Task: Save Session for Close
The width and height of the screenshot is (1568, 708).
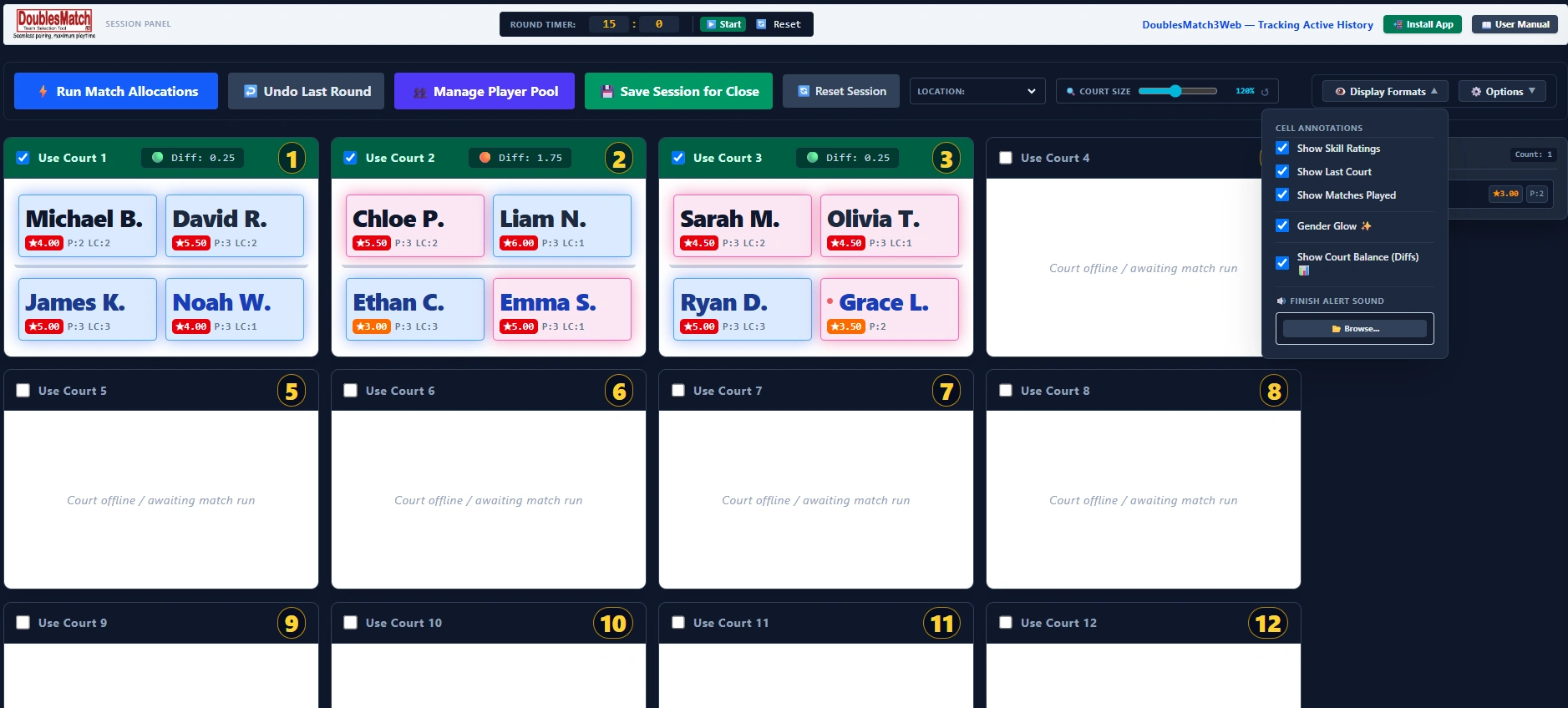Action: click(x=678, y=91)
